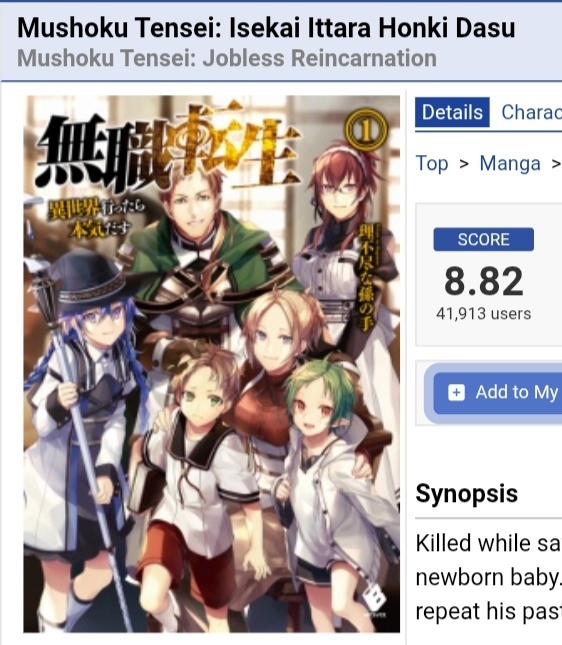
Task: Click the title Mushoku Tensei: Isekai Ittara Honki Dasu
Action: click(266, 28)
